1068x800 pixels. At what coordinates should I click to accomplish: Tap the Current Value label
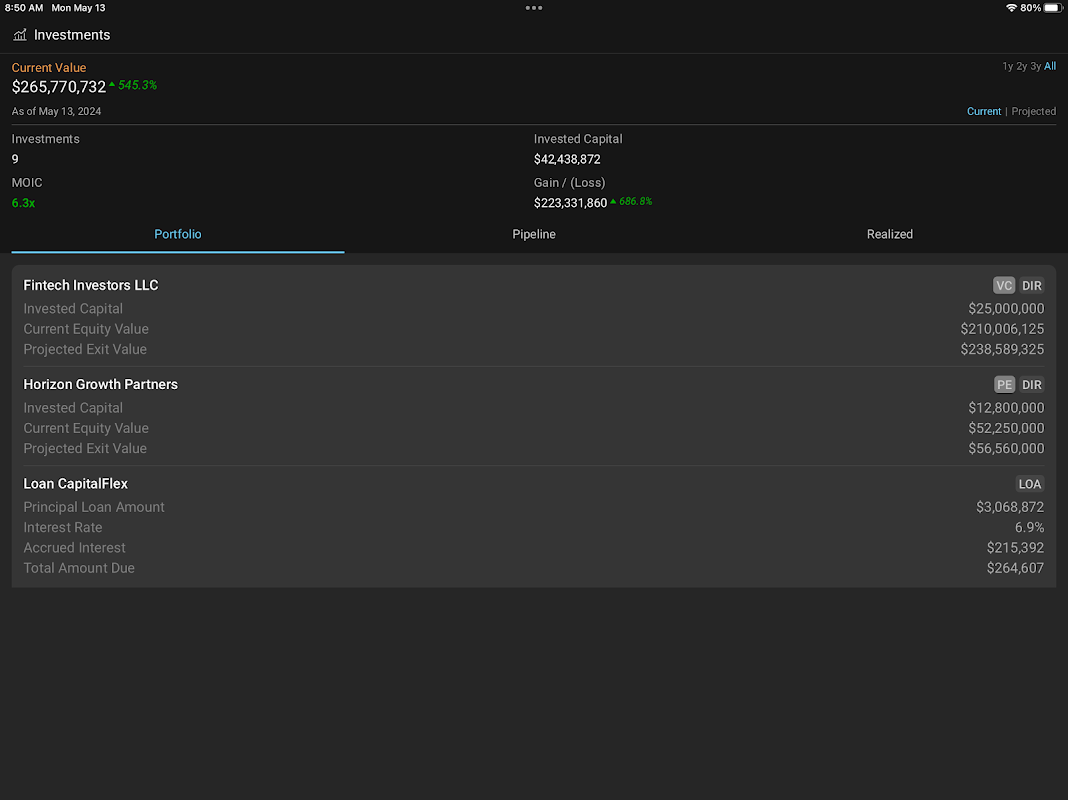pyautogui.click(x=49, y=67)
